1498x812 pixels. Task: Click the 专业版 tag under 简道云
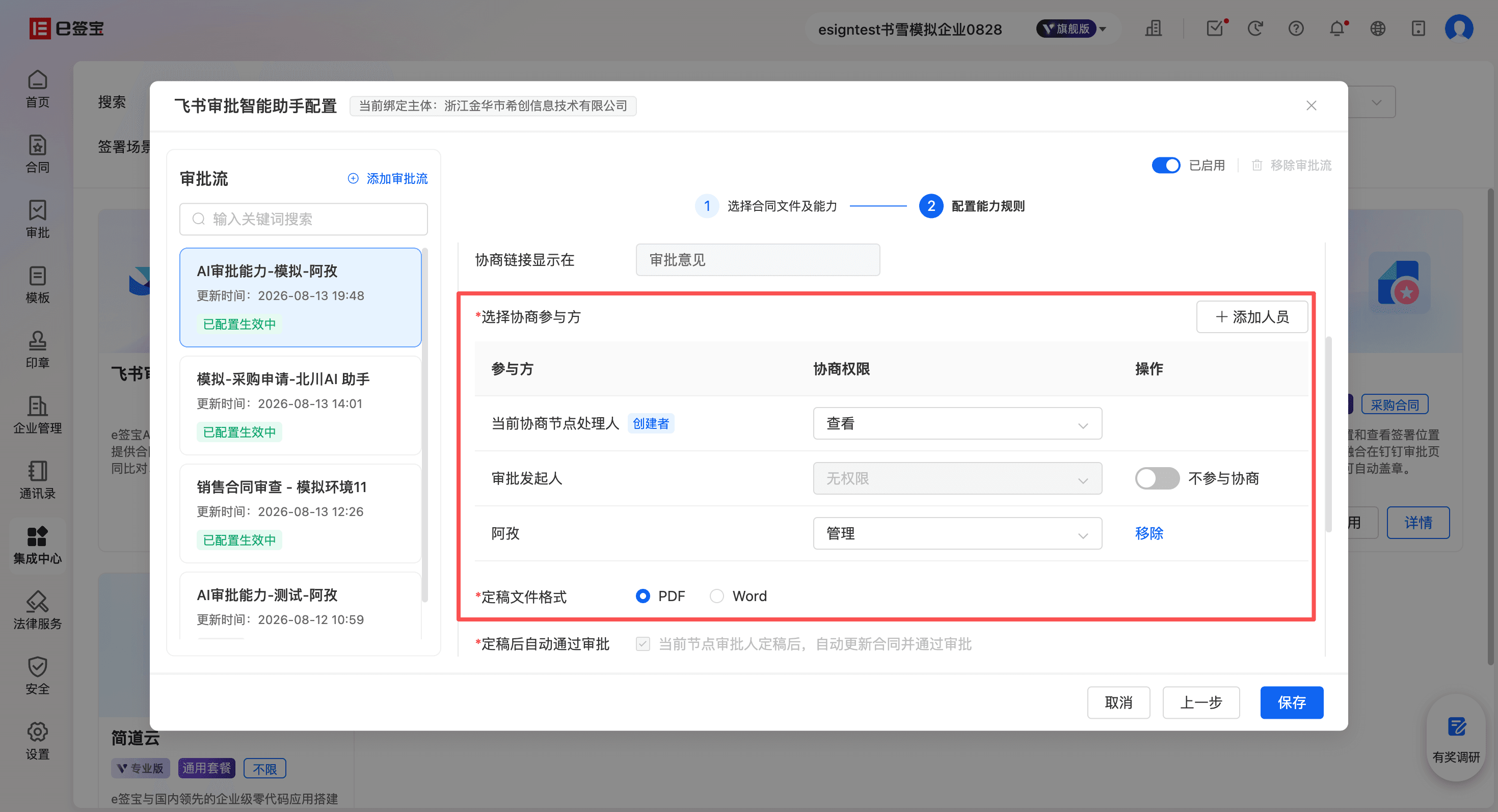point(141,768)
